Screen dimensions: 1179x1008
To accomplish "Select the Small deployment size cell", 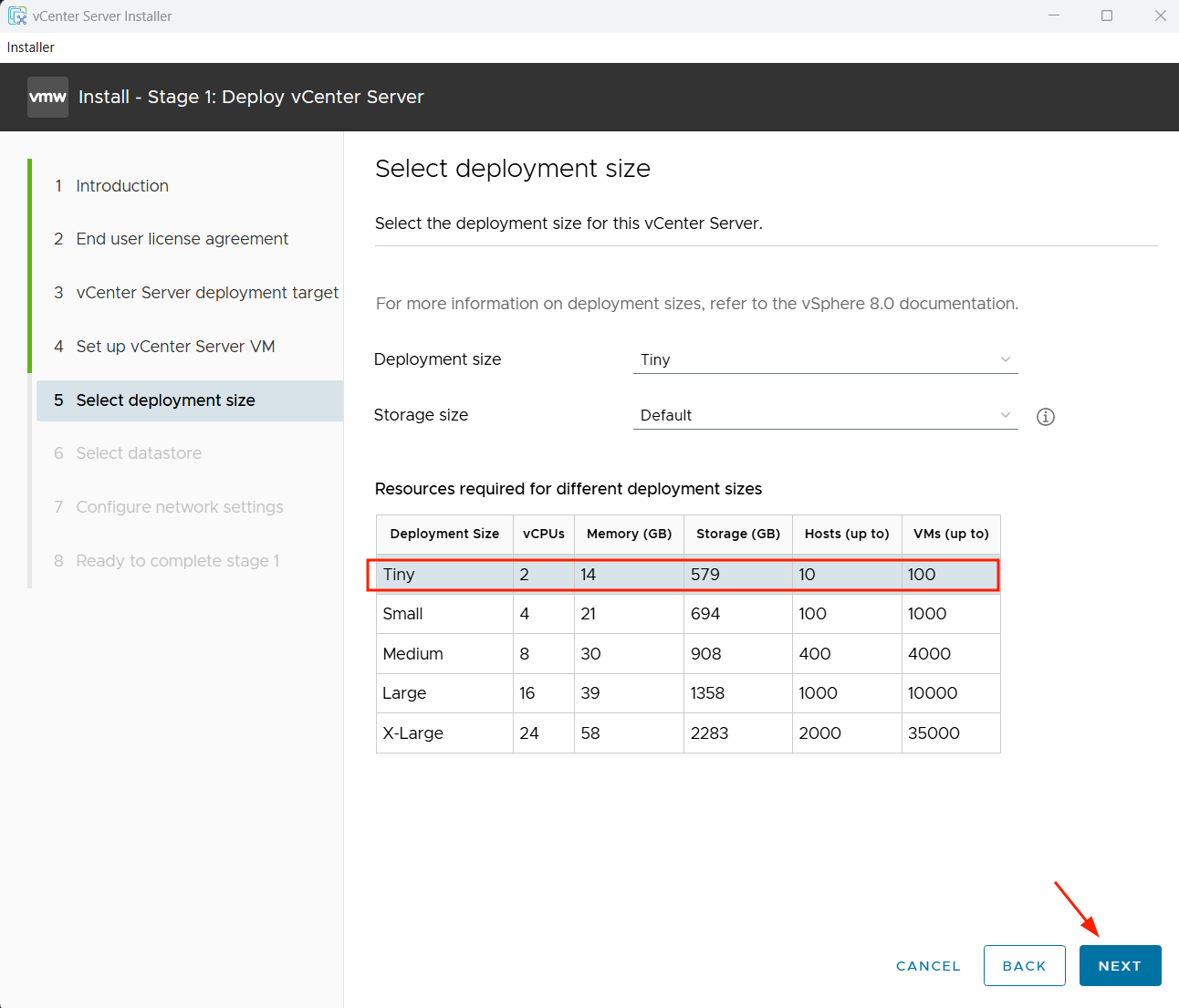I will click(x=444, y=614).
